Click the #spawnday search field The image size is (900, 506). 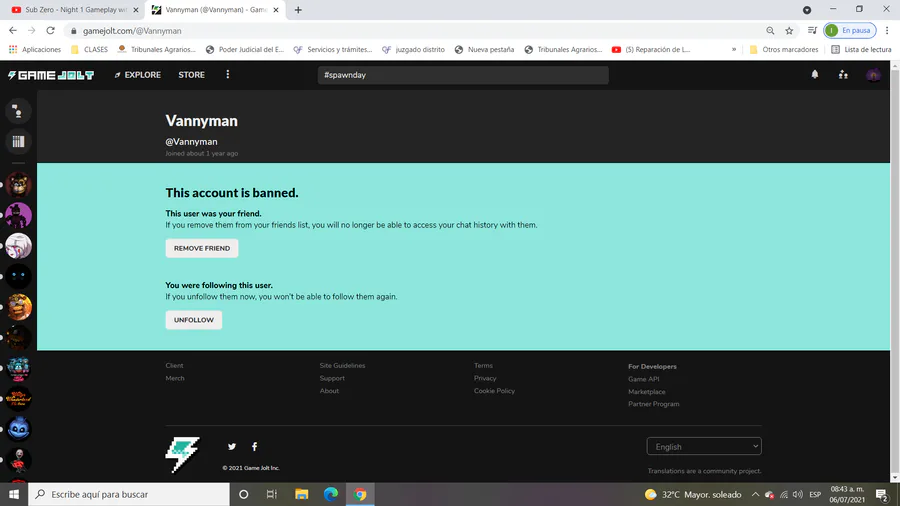(x=463, y=75)
